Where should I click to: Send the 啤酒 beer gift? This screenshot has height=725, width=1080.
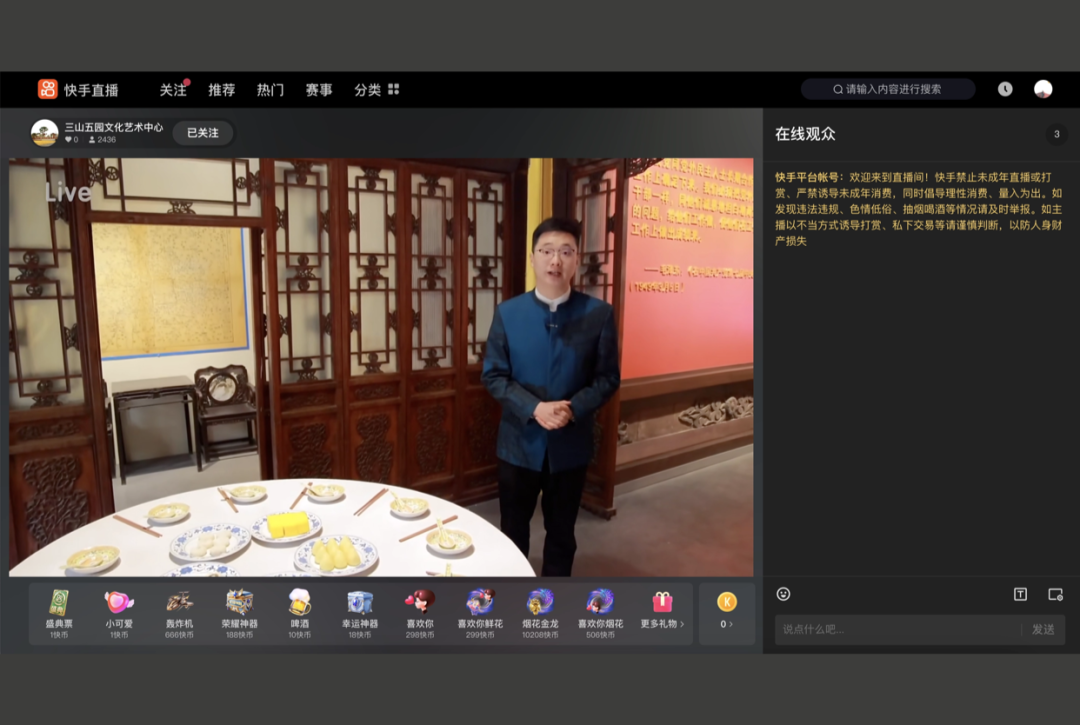click(x=300, y=608)
